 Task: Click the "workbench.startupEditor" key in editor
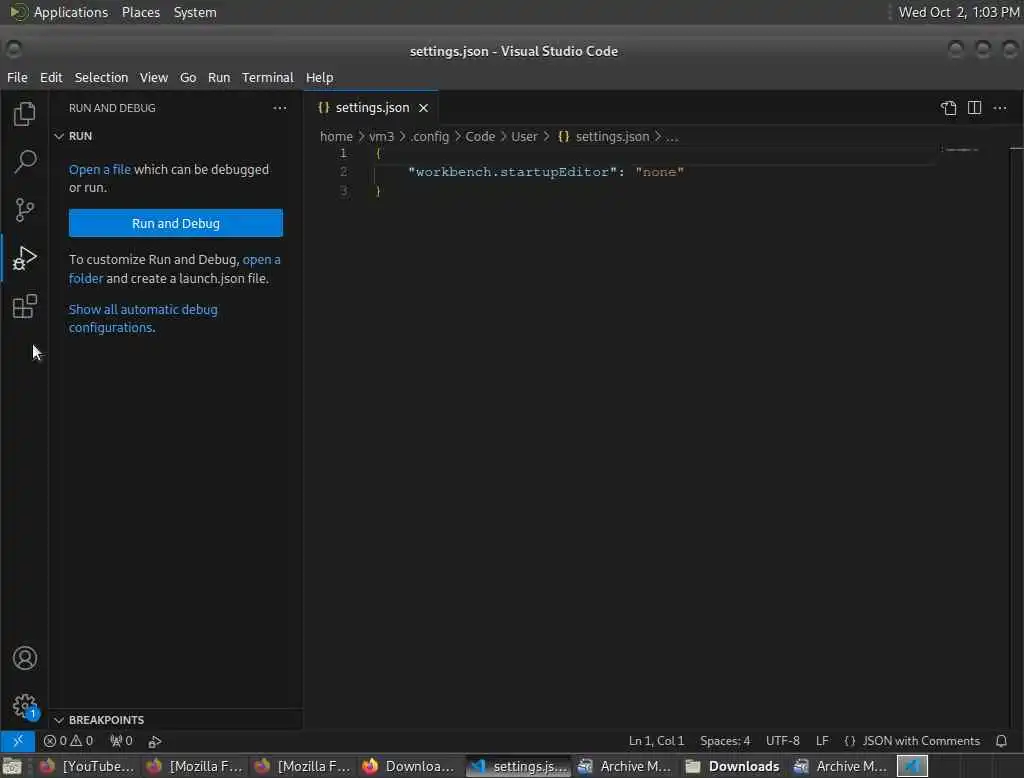[x=512, y=172]
